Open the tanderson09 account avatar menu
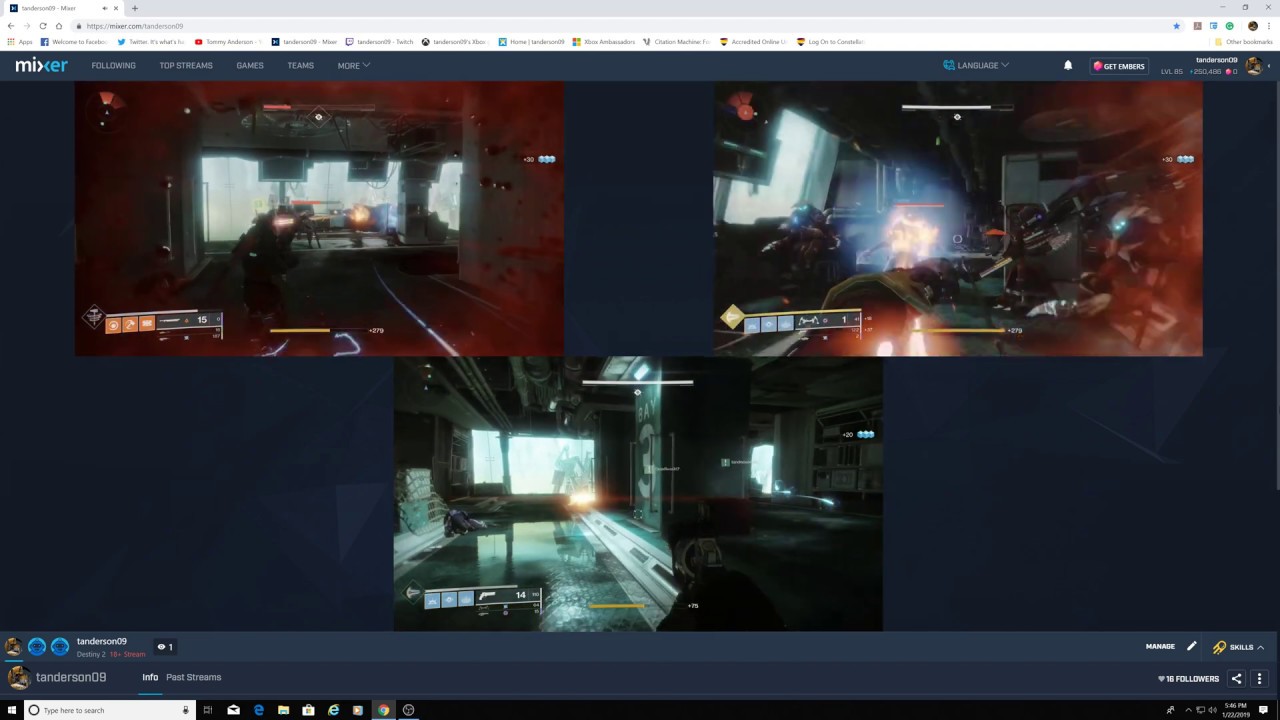The width and height of the screenshot is (1280, 720). click(x=1253, y=66)
